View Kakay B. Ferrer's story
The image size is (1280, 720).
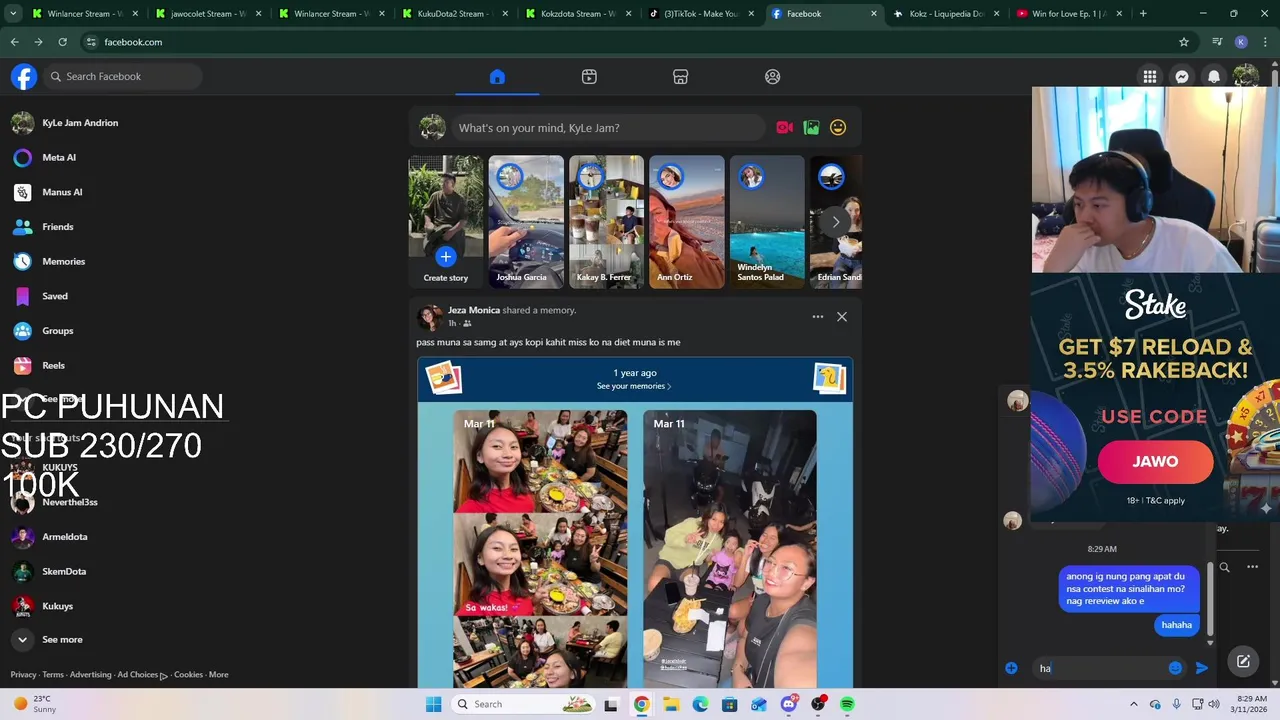coord(606,222)
